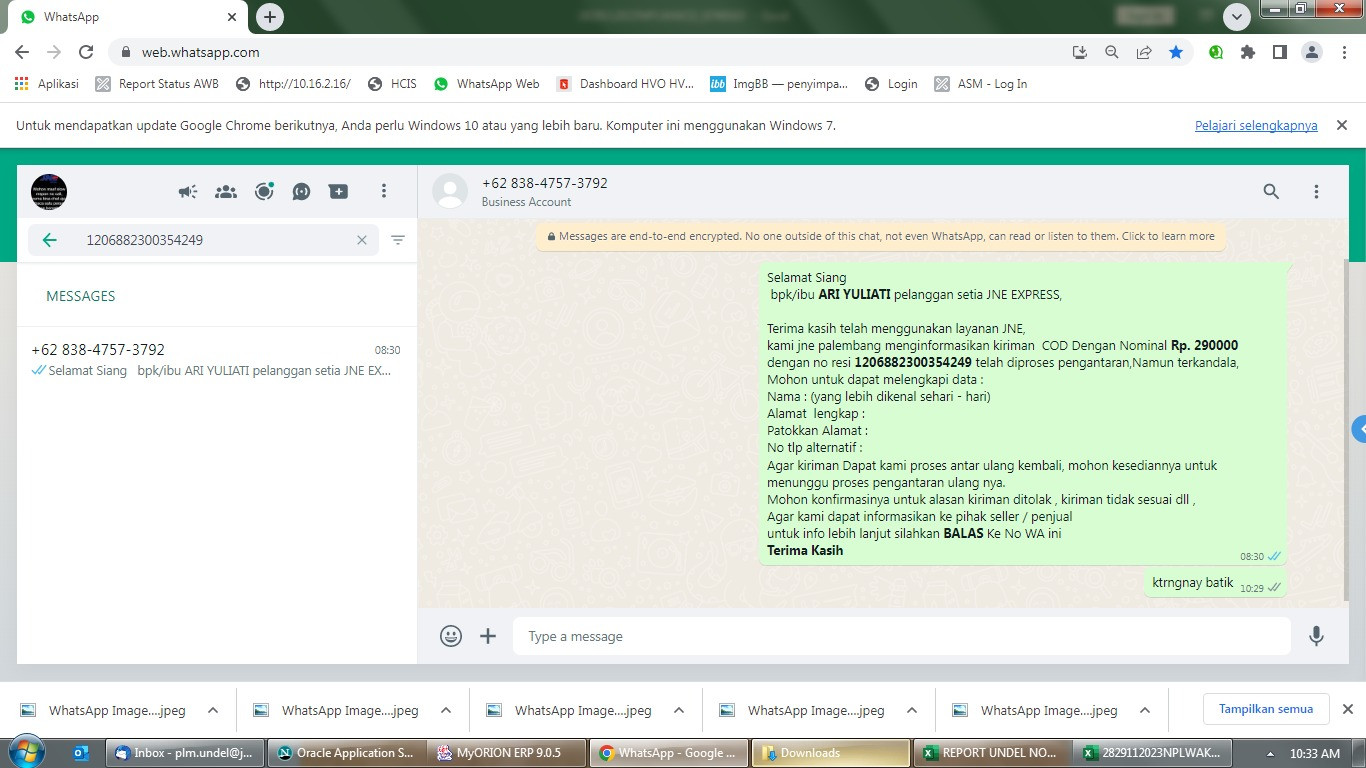Go back in Chrome
Image resolution: width=1366 pixels, height=768 pixels.
(x=22, y=52)
